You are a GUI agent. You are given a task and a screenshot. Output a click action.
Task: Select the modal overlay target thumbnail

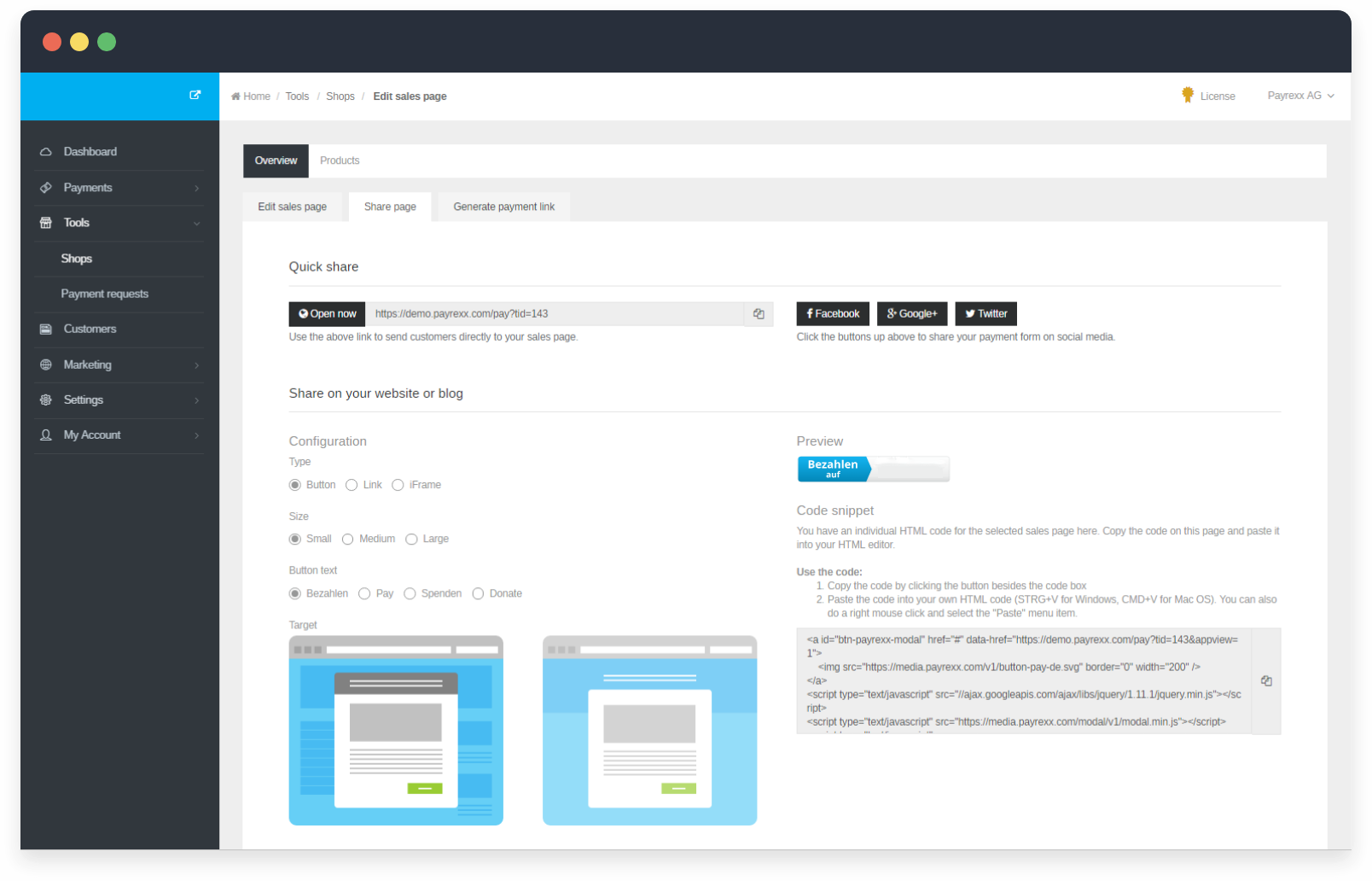point(396,731)
